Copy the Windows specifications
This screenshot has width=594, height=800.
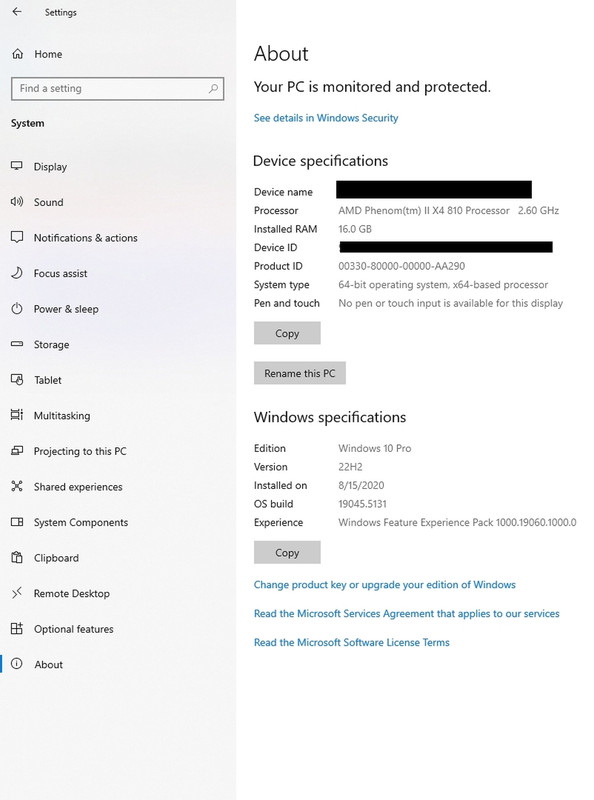point(287,553)
